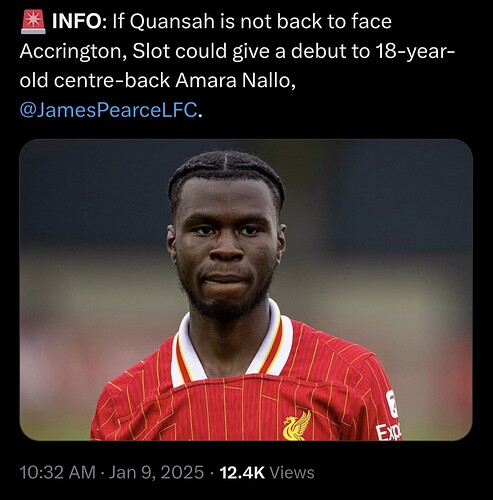Click the sleeve sponsor badge on the shirt
Viewport: 493px width, 500px height.
tap(392, 404)
